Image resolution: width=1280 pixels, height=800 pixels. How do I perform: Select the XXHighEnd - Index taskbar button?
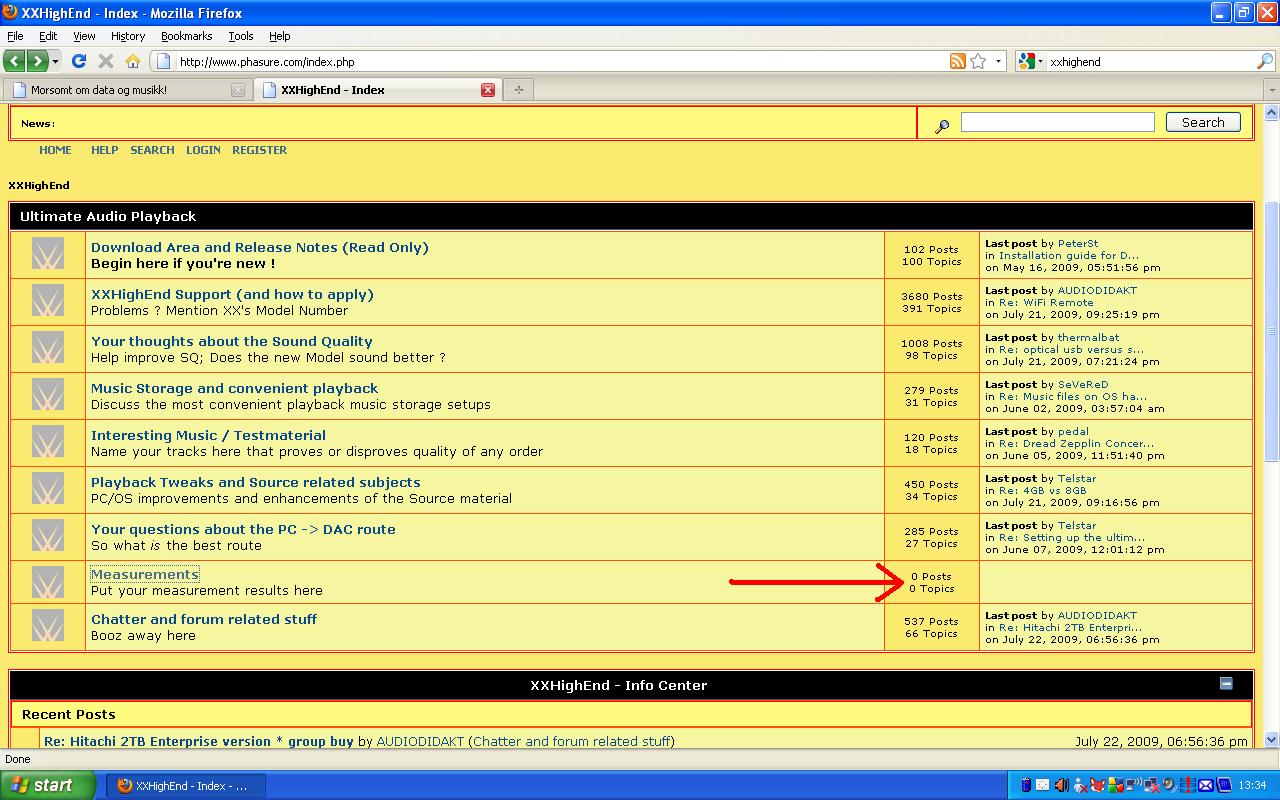(186, 785)
